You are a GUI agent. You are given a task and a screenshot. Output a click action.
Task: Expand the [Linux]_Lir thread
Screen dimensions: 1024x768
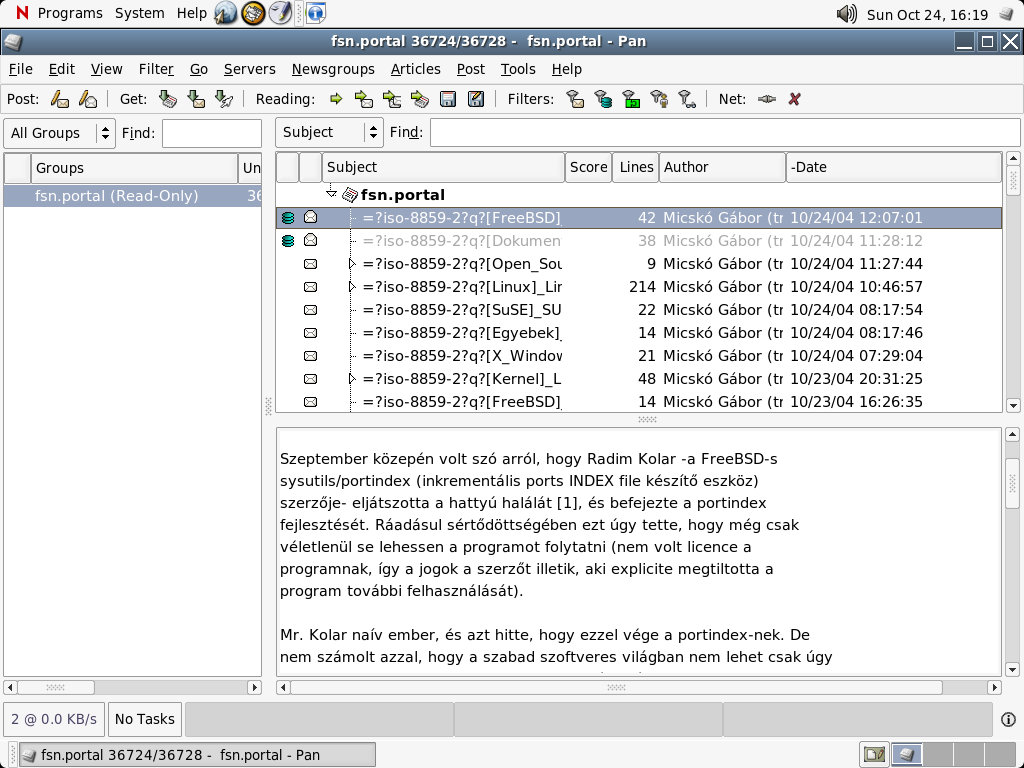coord(352,287)
